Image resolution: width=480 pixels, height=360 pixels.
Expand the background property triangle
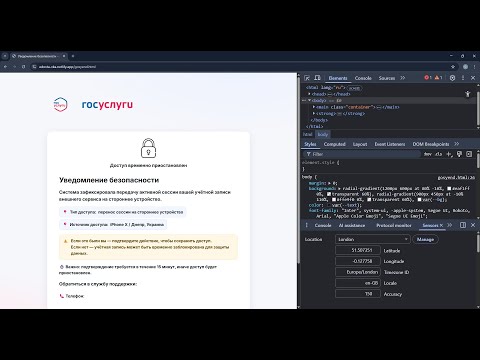pos(339,189)
